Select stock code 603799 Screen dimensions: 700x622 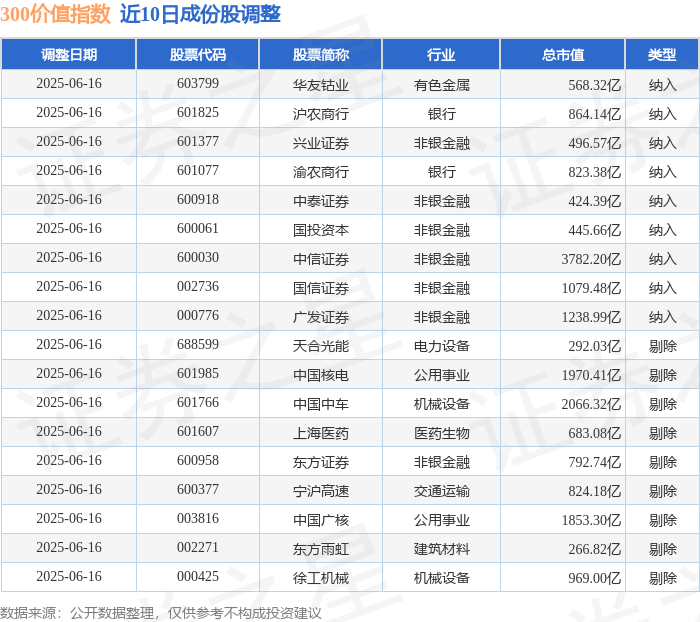(198, 83)
